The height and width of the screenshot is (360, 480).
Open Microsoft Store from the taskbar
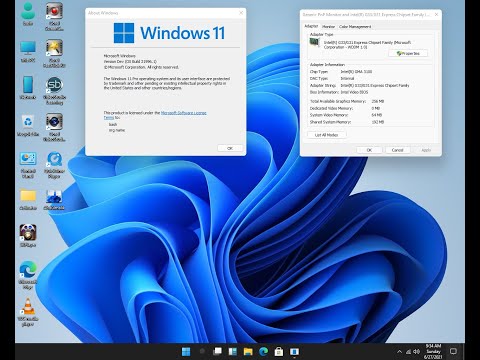[x=279, y=351]
